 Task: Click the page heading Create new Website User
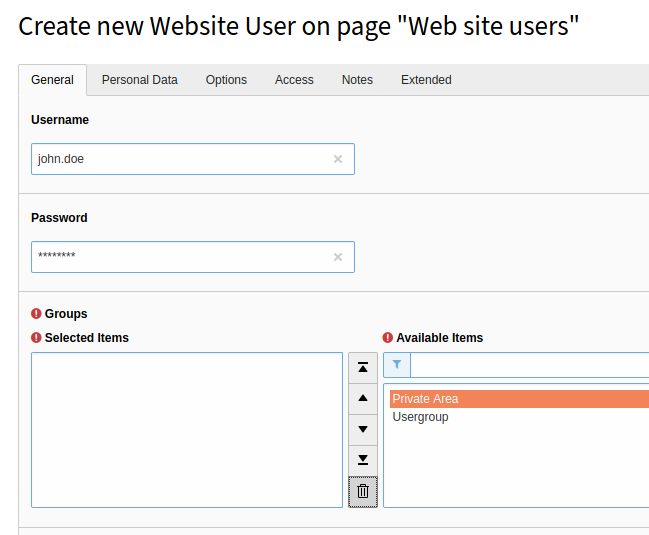coord(298,26)
